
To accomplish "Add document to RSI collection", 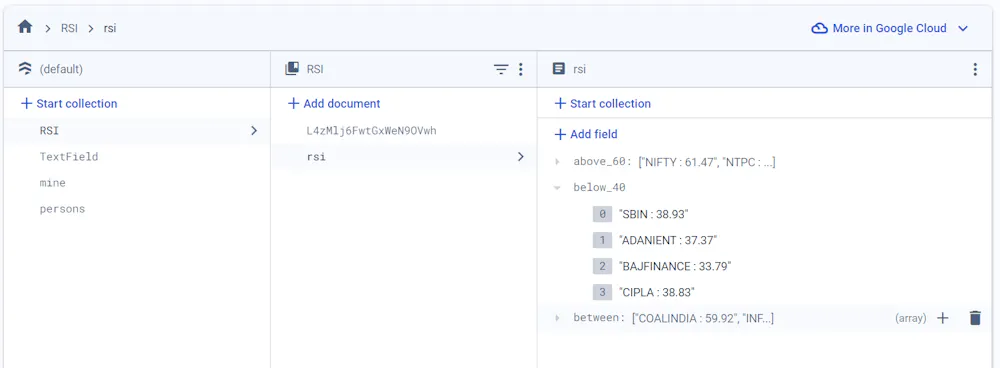I will coord(334,103).
